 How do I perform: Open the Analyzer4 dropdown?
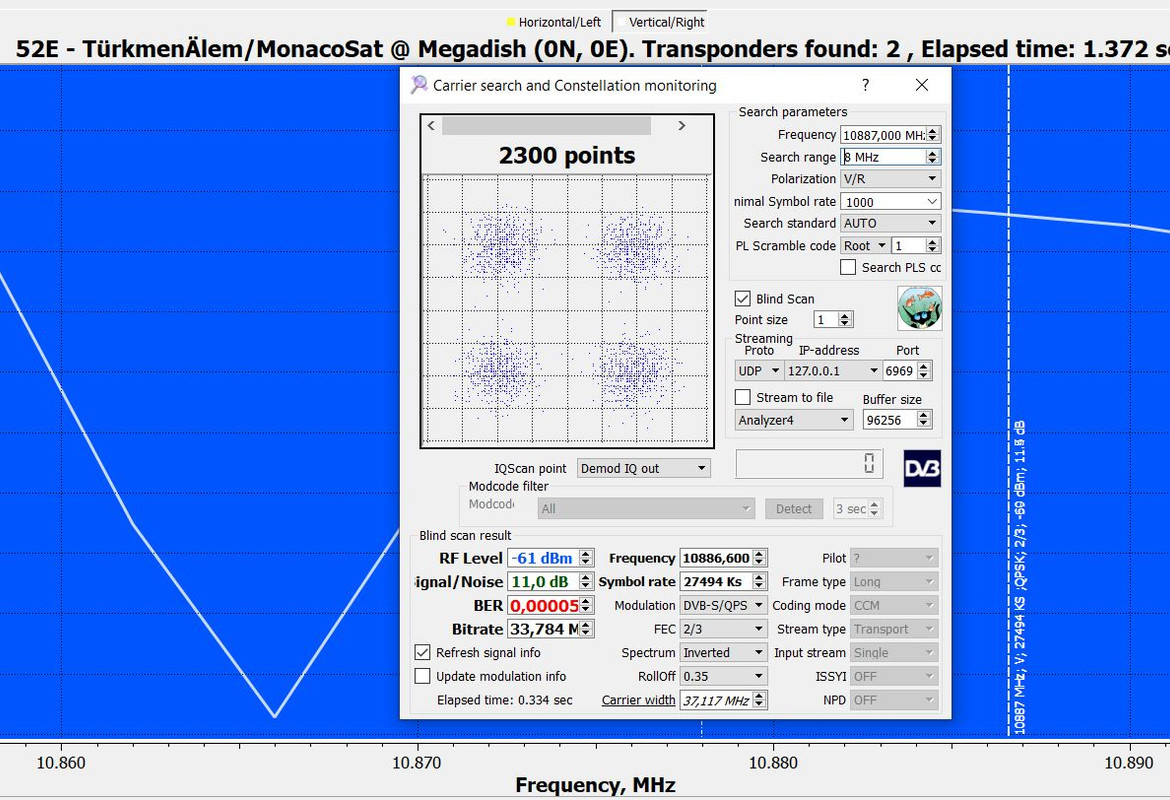[x=794, y=420]
